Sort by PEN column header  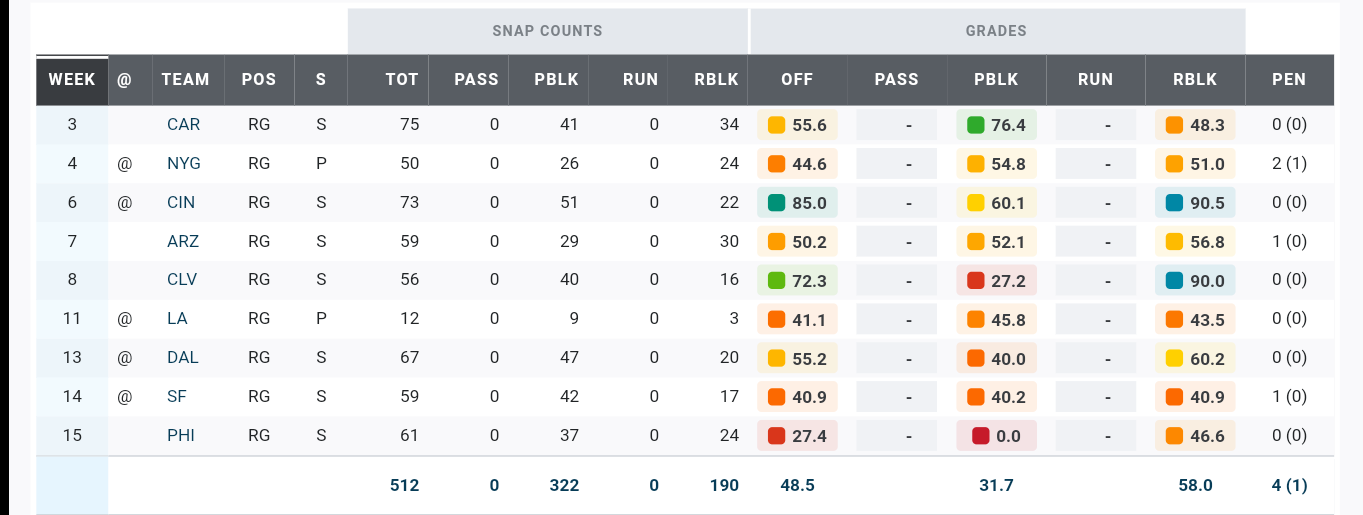click(1289, 80)
